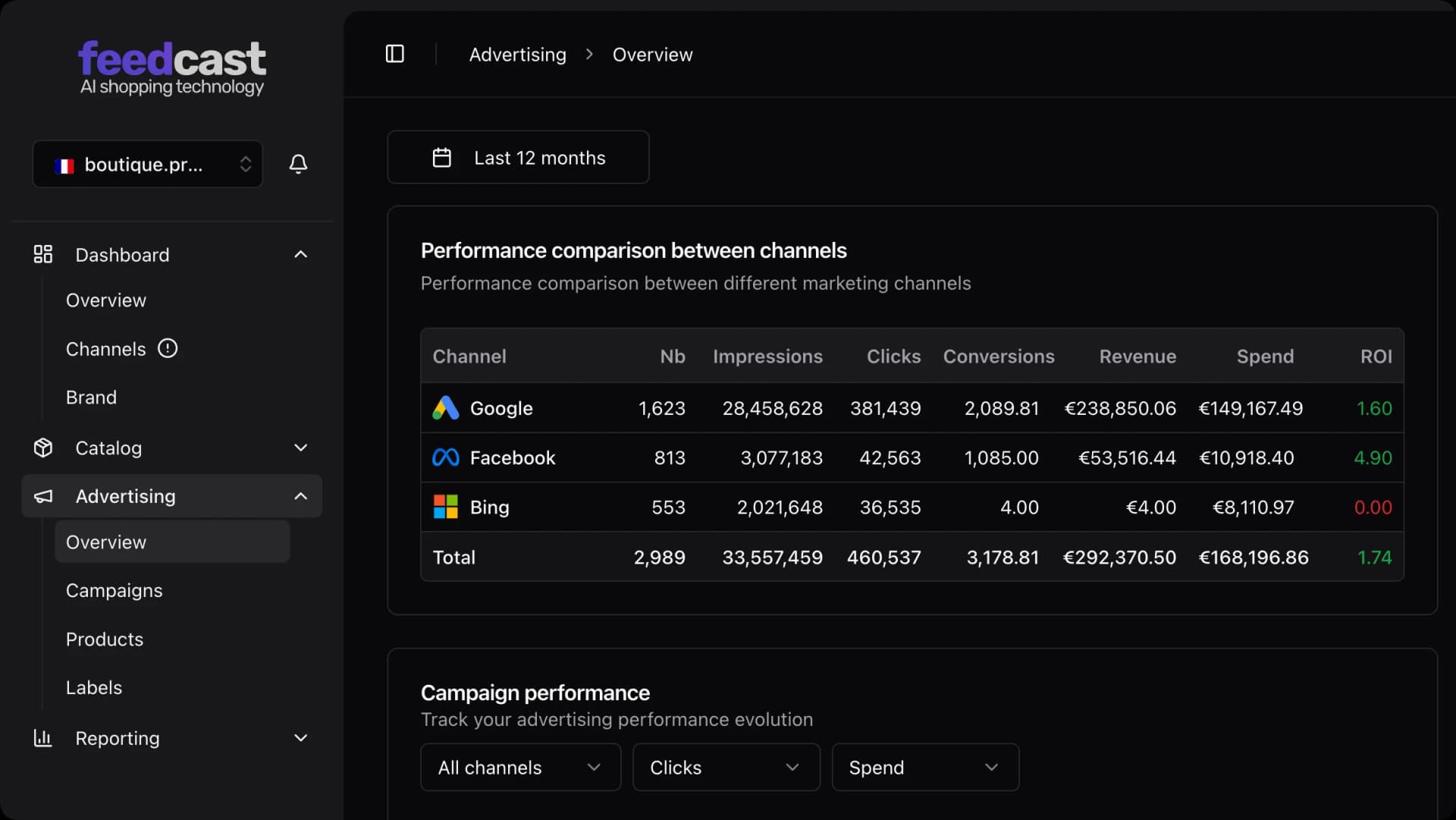Collapse the Dashboard section chevron
Image resolution: width=1456 pixels, height=820 pixels.
(301, 254)
